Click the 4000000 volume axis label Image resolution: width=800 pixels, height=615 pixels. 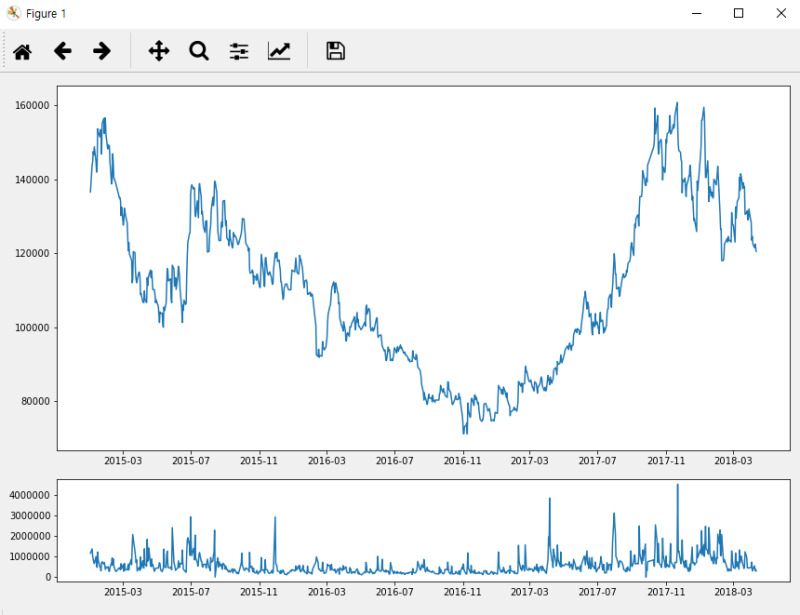[30, 495]
